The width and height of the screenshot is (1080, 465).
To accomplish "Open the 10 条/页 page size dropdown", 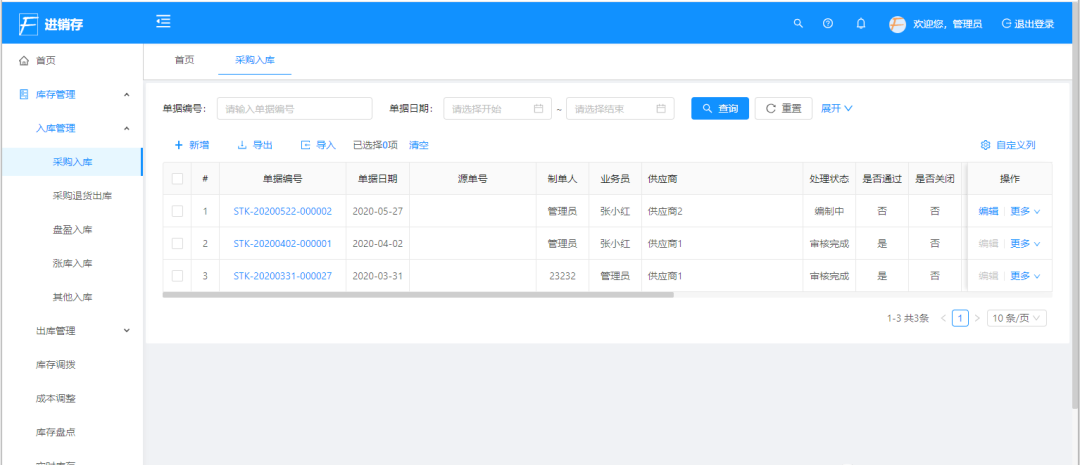I will [x=1017, y=318].
